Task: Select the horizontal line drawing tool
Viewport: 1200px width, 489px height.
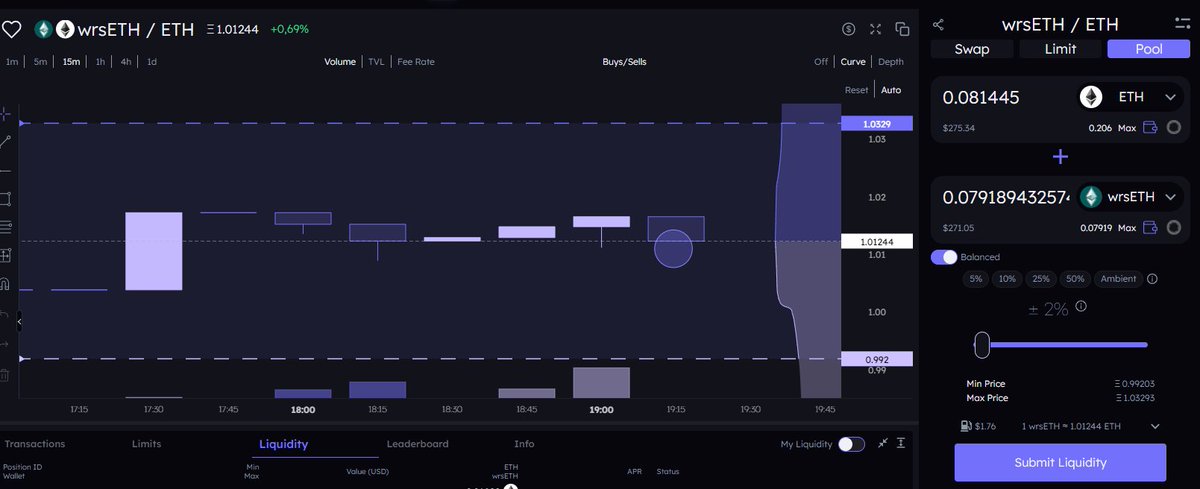Action: click(x=5, y=170)
